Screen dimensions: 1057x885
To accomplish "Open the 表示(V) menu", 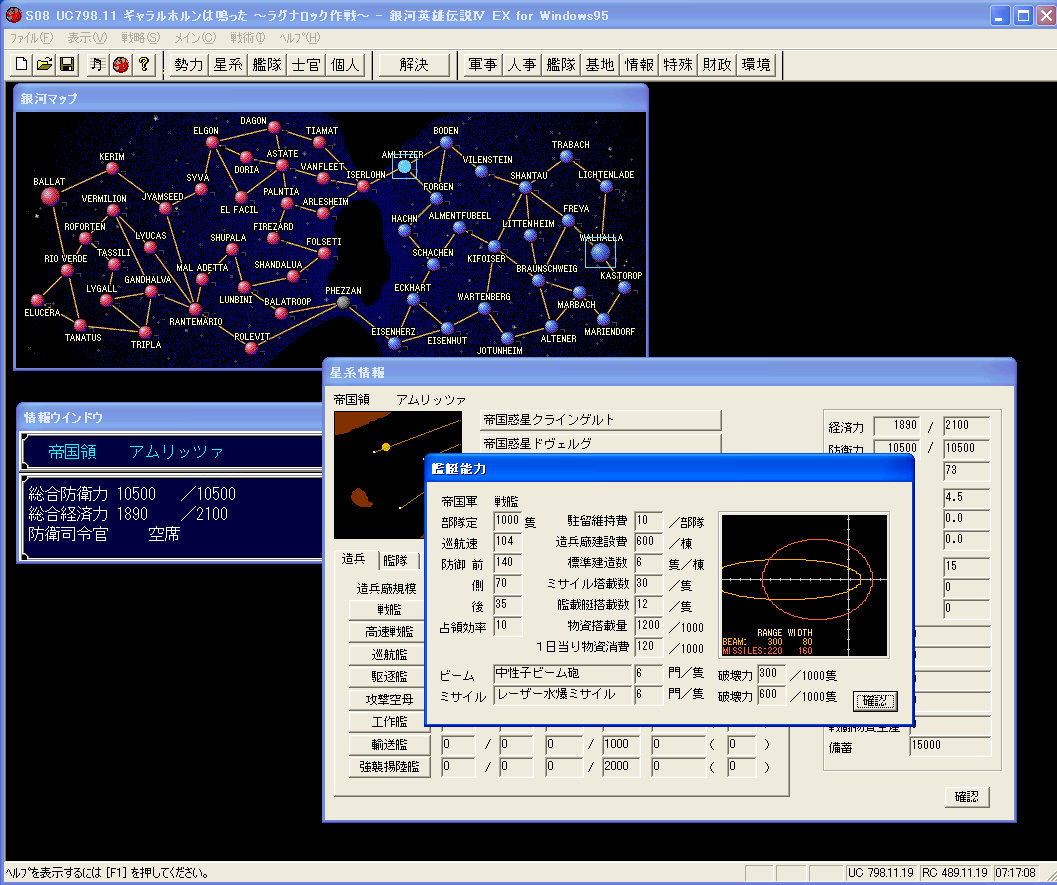I will [x=87, y=38].
